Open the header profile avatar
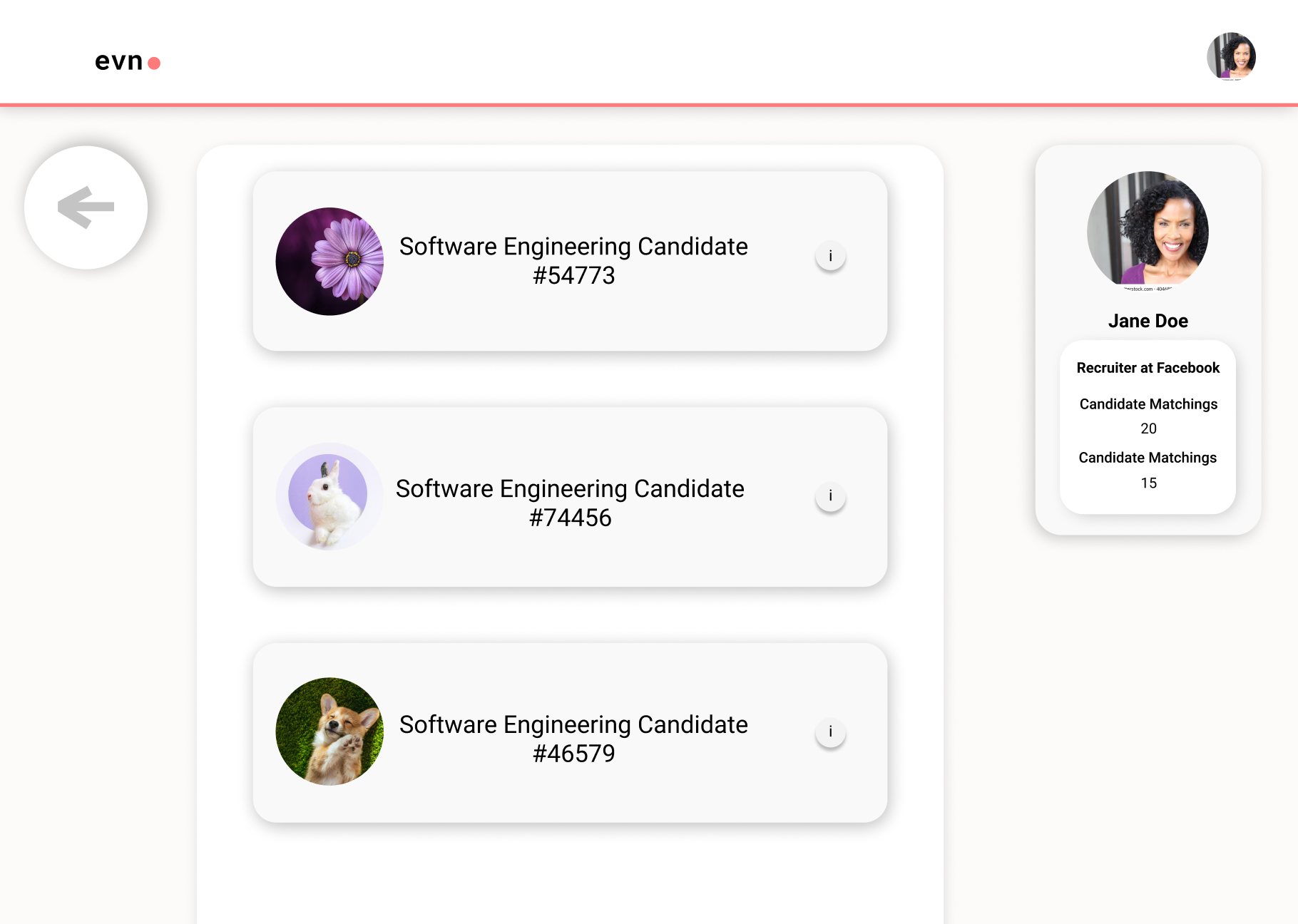Viewport: 1298px width, 924px height. [x=1231, y=56]
